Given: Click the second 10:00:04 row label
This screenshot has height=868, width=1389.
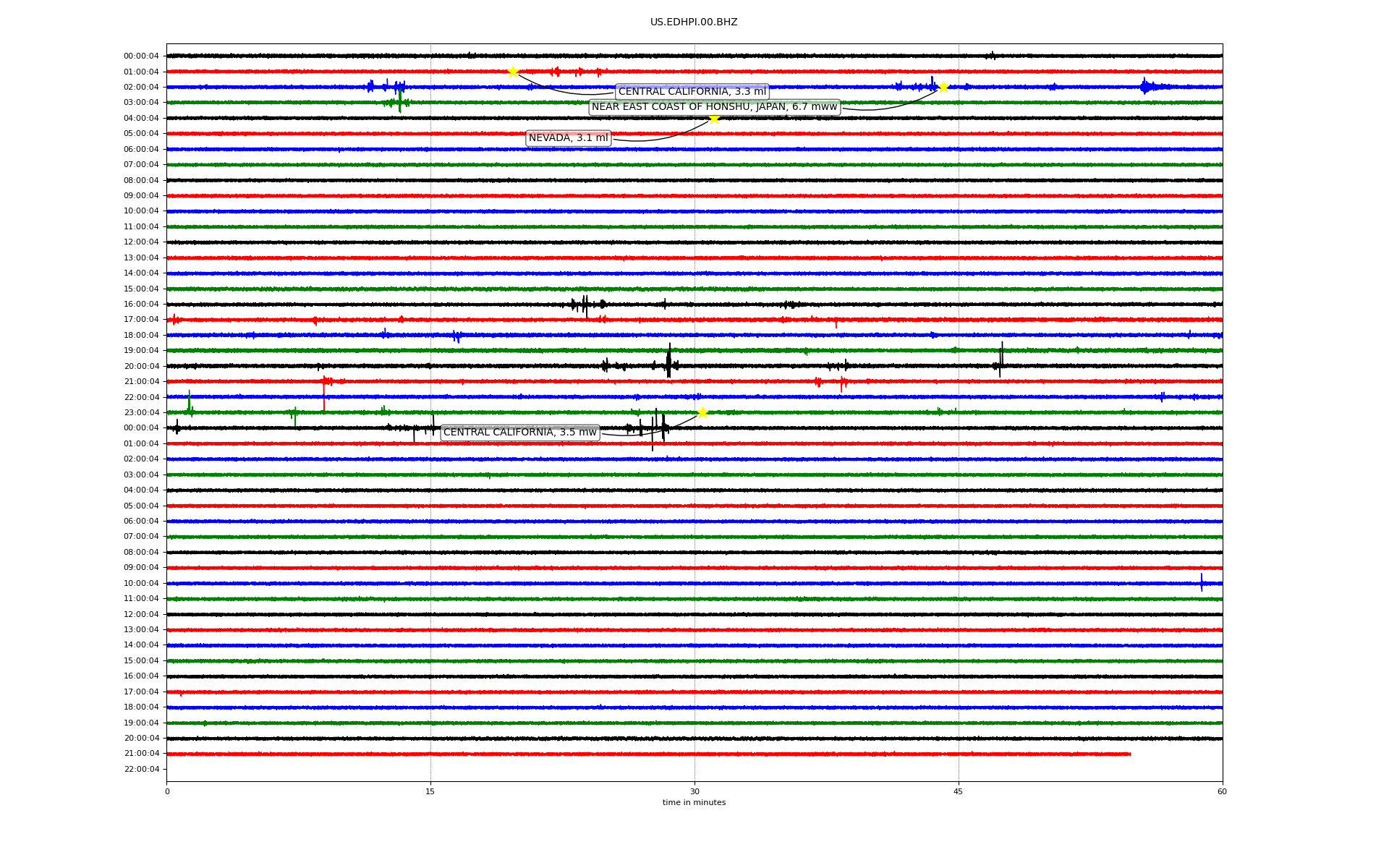Looking at the screenshot, I should coord(141,583).
